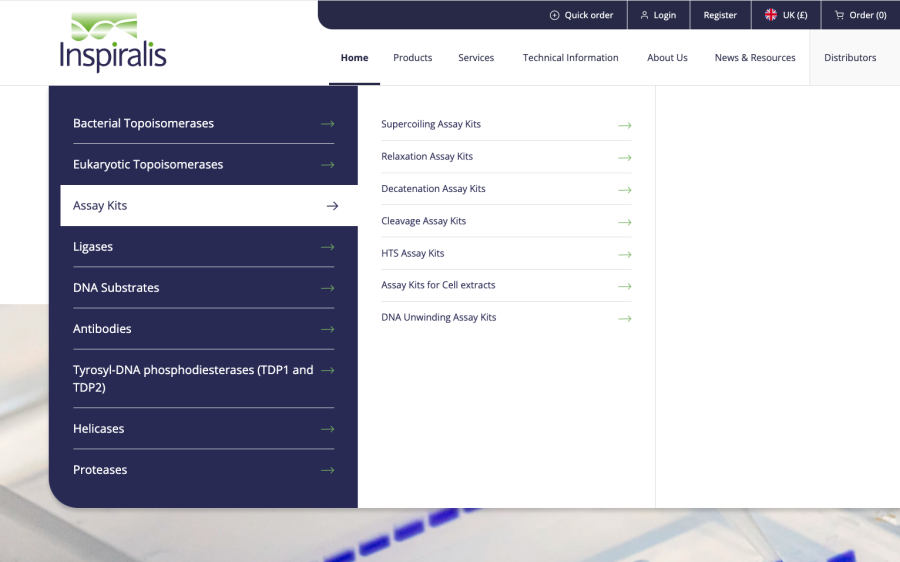Open the Helicases category

pyautogui.click(x=203, y=428)
